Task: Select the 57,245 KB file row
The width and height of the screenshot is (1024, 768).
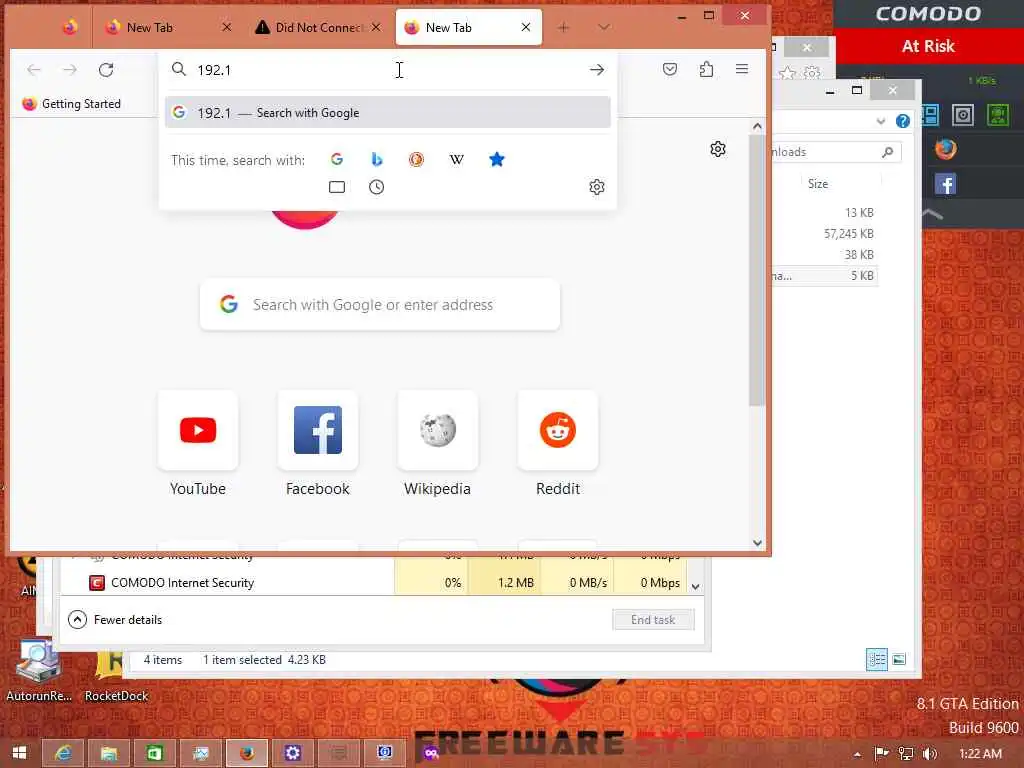Action: coord(824,233)
